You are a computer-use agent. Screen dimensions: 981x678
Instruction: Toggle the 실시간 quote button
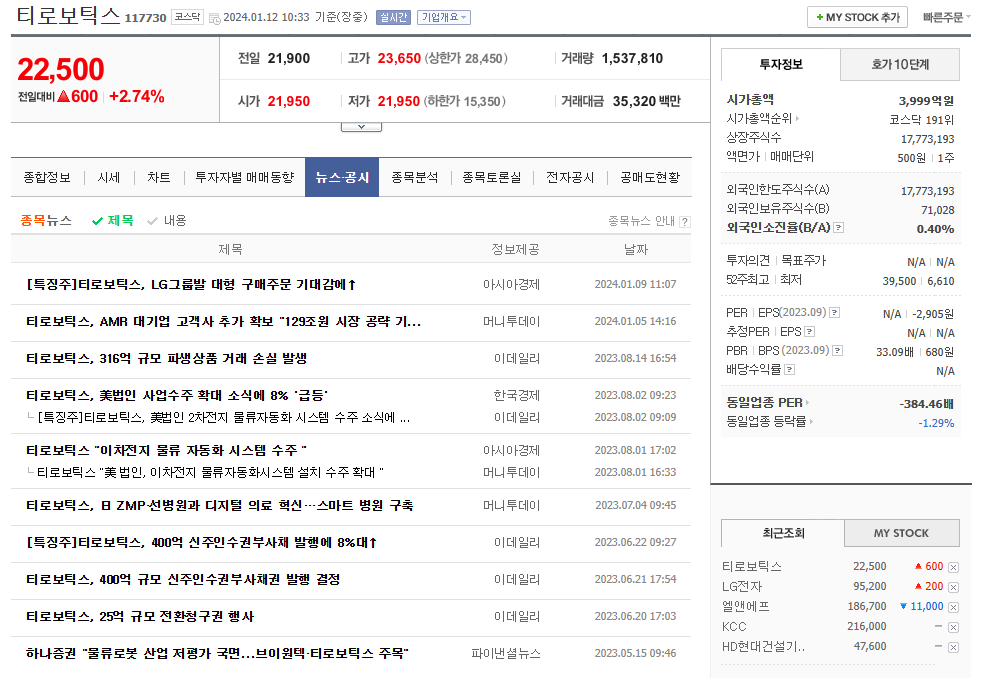pyautogui.click(x=393, y=18)
